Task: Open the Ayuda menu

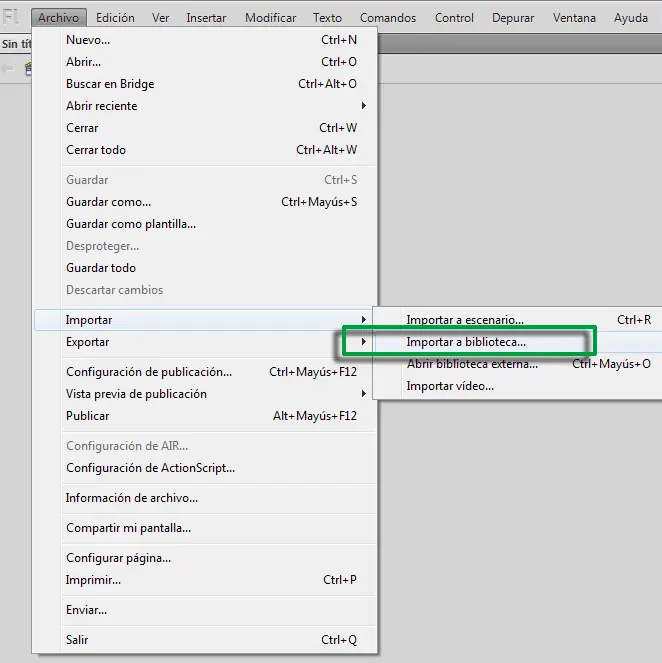Action: pos(631,18)
